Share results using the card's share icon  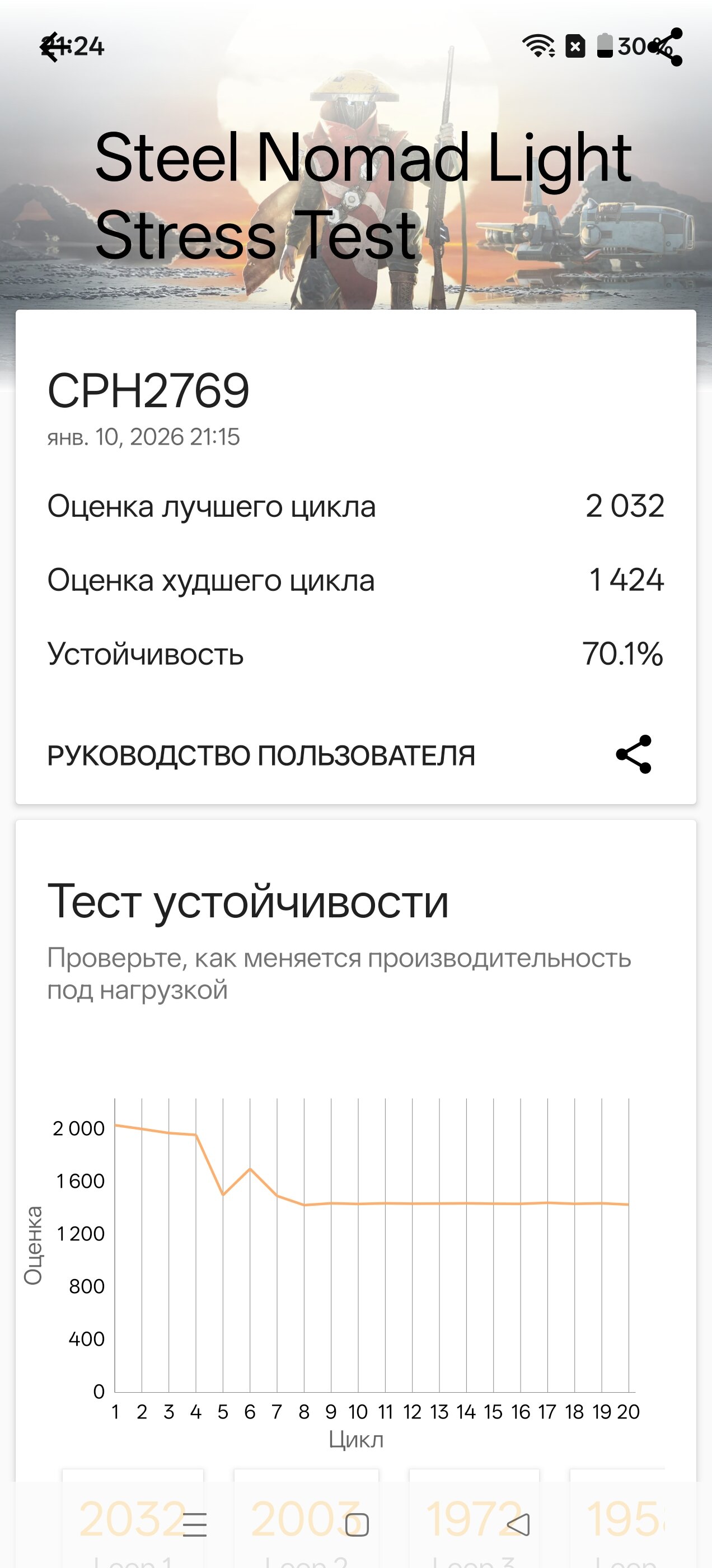point(634,755)
